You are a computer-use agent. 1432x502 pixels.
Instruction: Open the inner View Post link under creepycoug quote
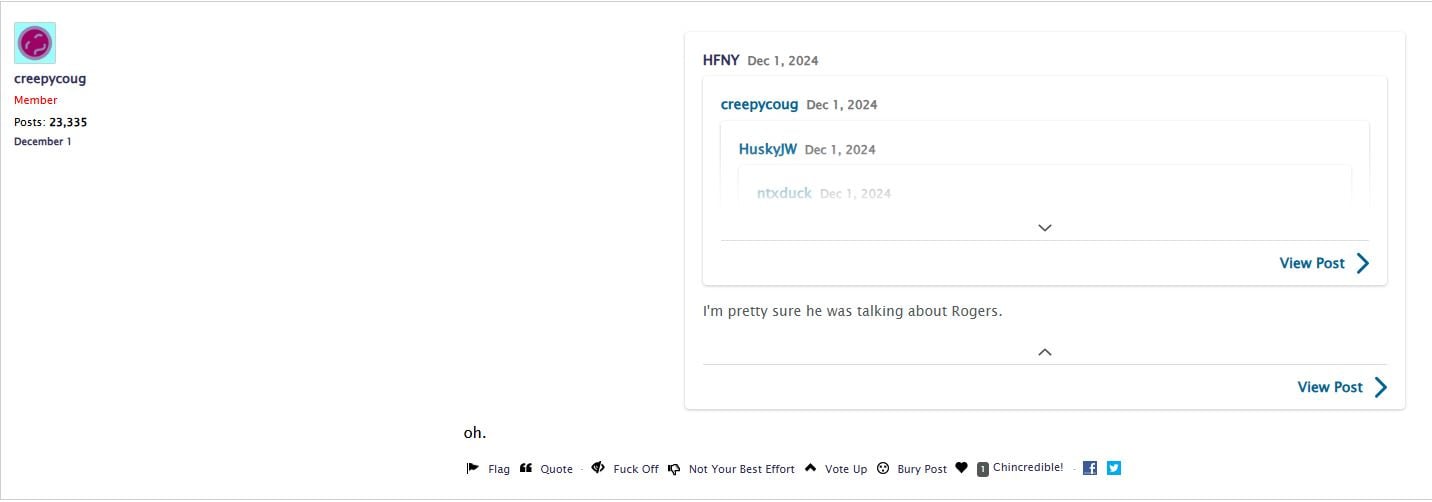(x=1324, y=263)
